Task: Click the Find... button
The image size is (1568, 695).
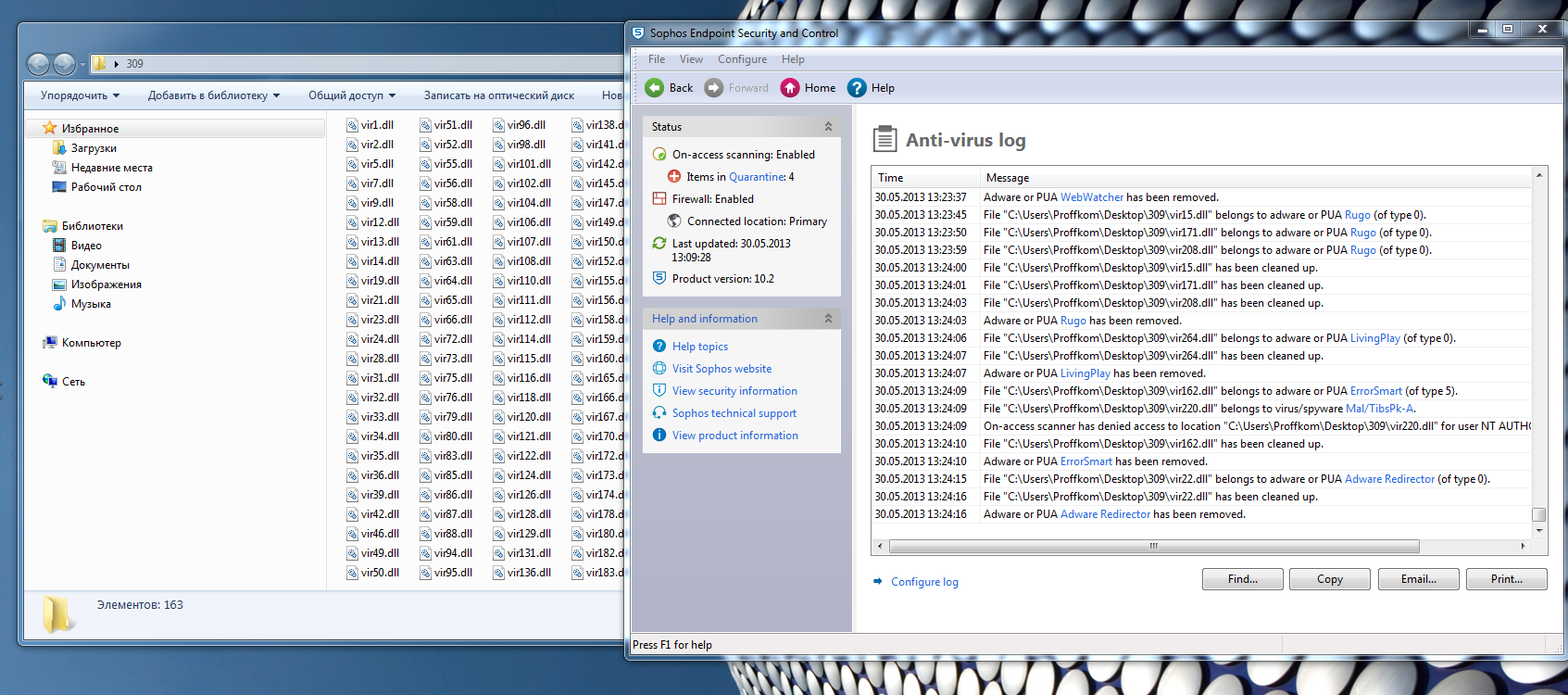Action: (1243, 579)
